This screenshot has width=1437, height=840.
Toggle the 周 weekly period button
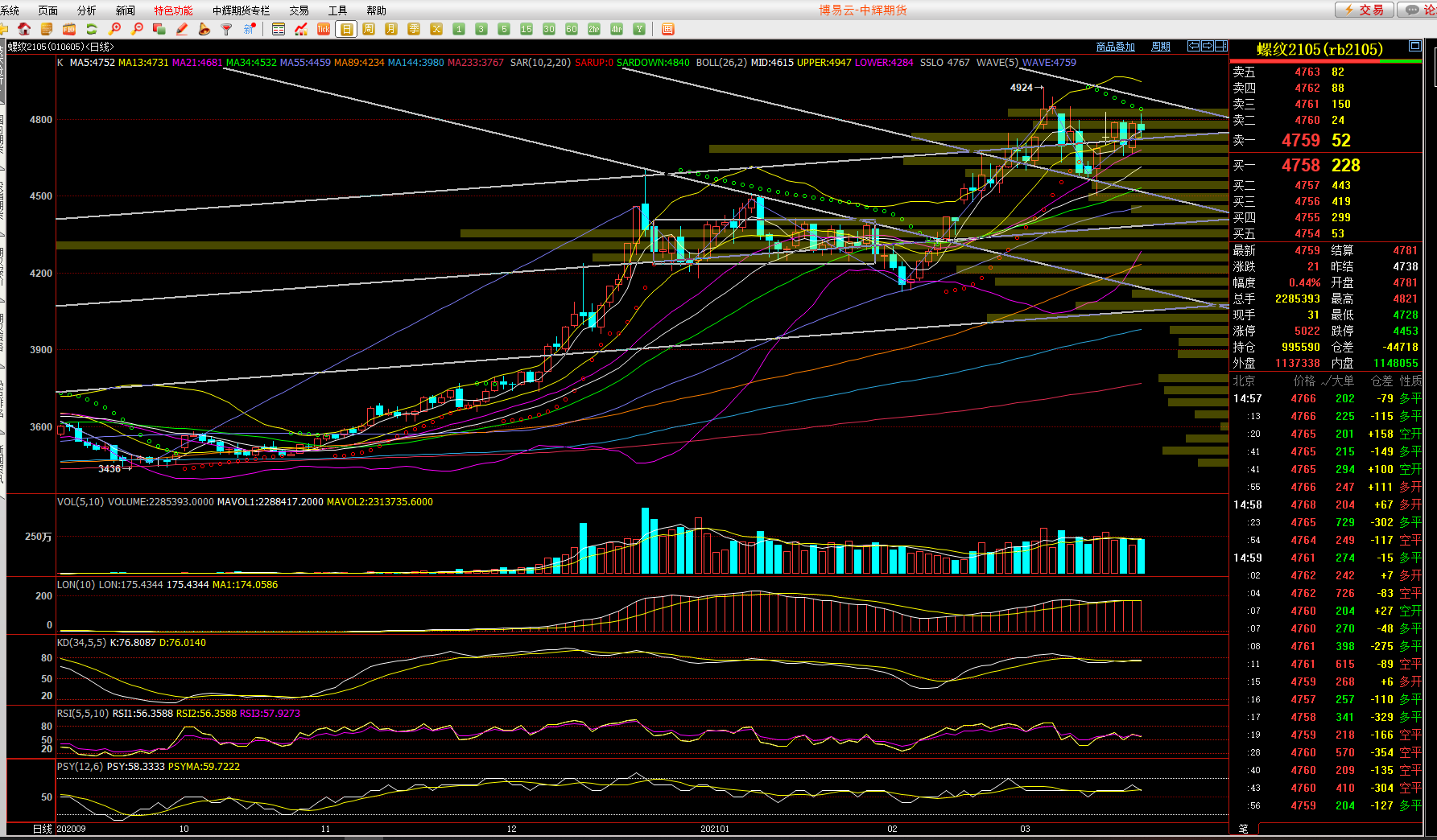[369, 29]
